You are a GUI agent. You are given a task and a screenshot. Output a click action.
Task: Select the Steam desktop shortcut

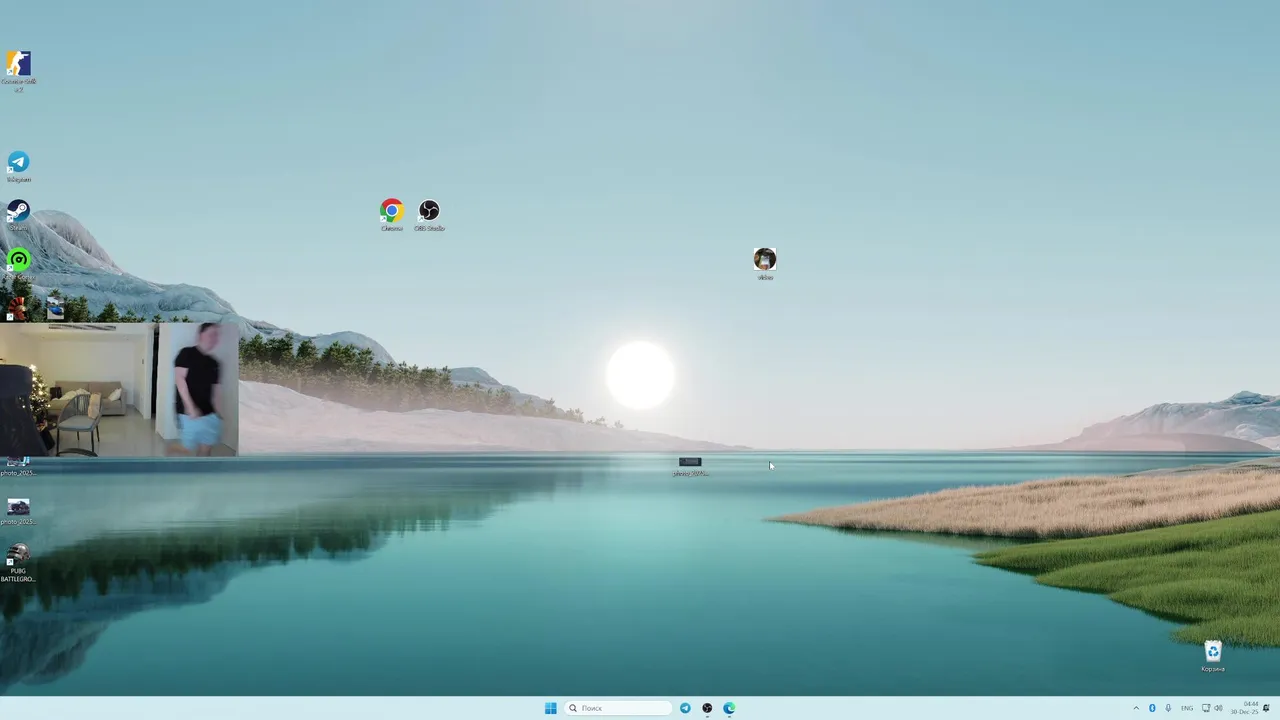tap(18, 215)
